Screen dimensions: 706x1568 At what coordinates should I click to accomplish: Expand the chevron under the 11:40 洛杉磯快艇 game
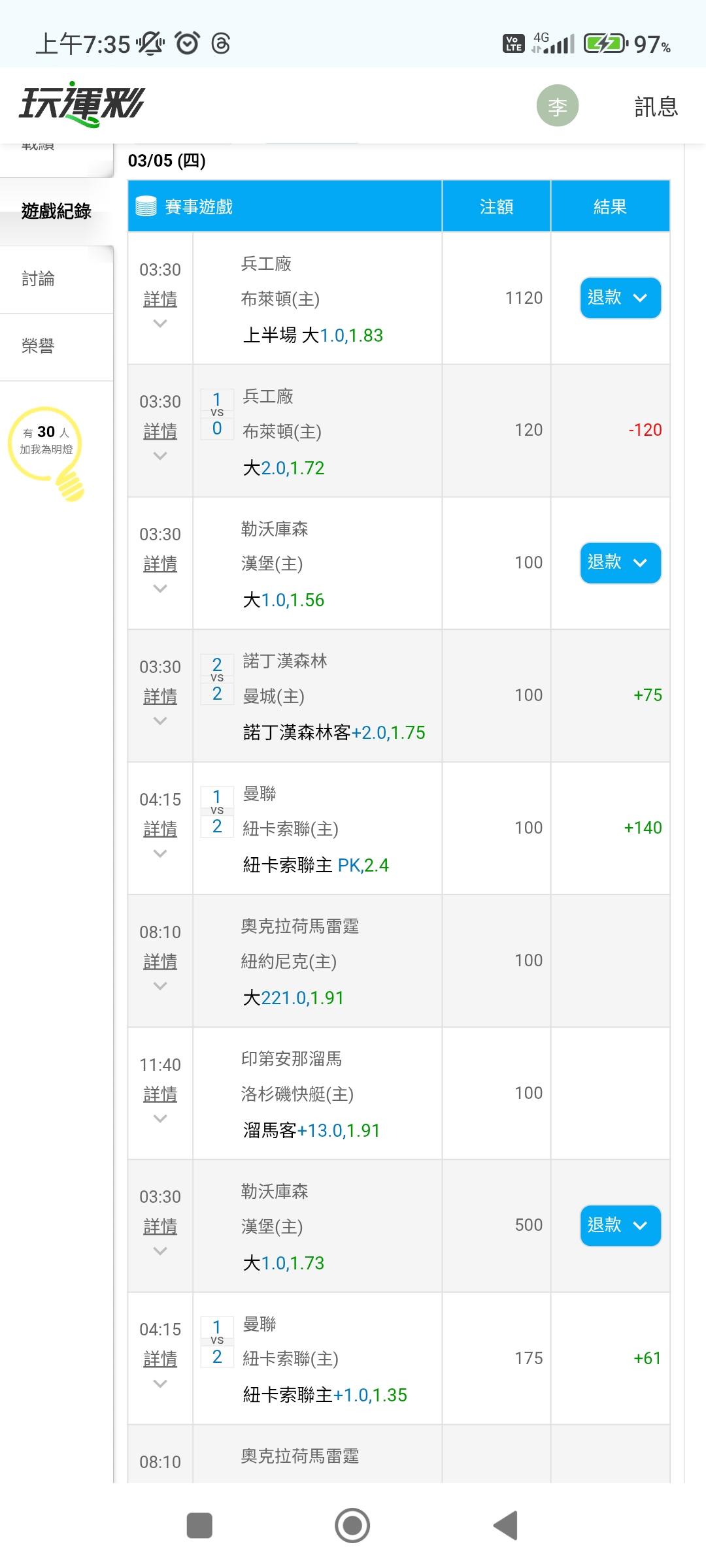[x=160, y=1119]
